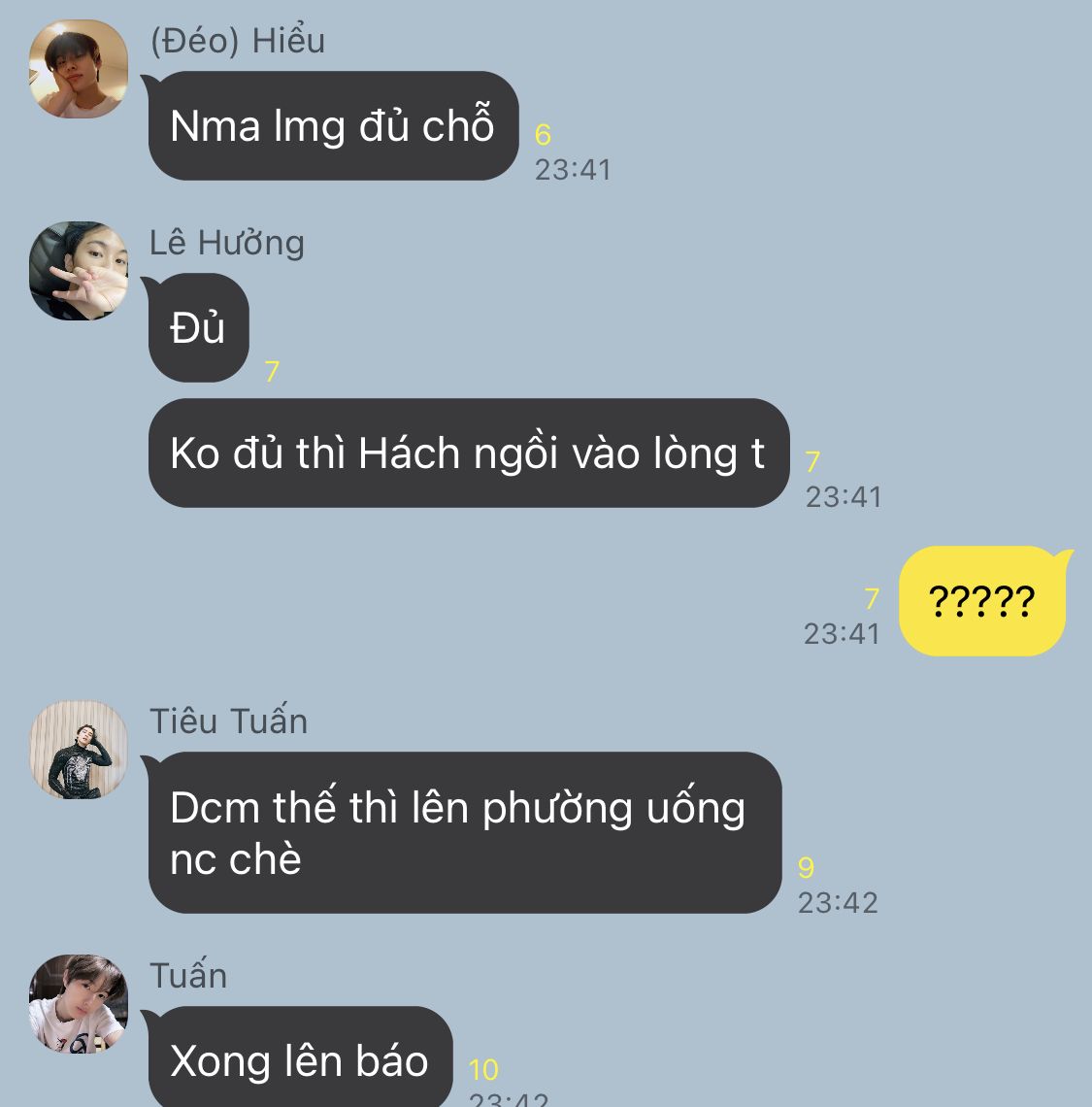Open Lê Hưởng's profile avatar

(x=79, y=270)
